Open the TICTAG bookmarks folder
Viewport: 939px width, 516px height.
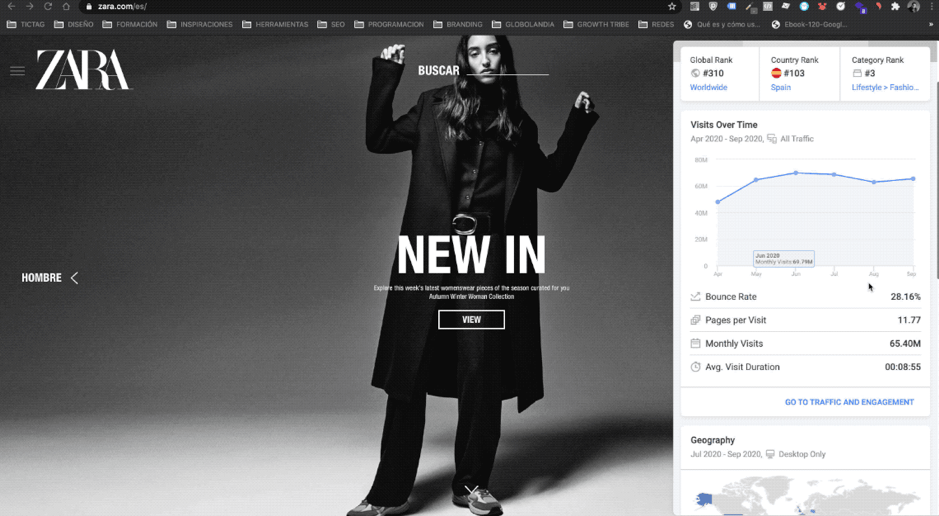pyautogui.click(x=26, y=25)
